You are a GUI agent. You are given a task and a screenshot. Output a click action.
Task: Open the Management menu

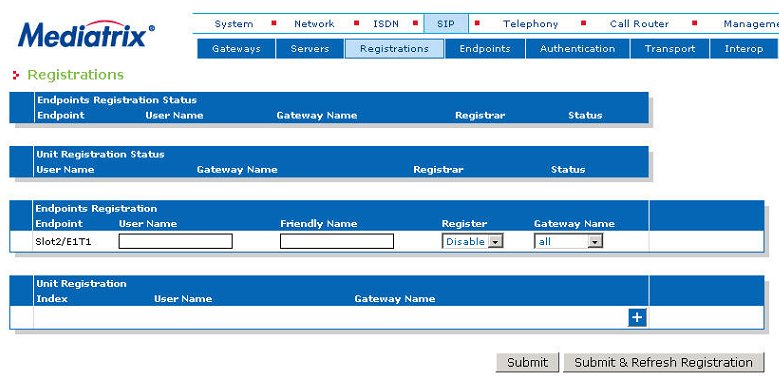pos(751,24)
